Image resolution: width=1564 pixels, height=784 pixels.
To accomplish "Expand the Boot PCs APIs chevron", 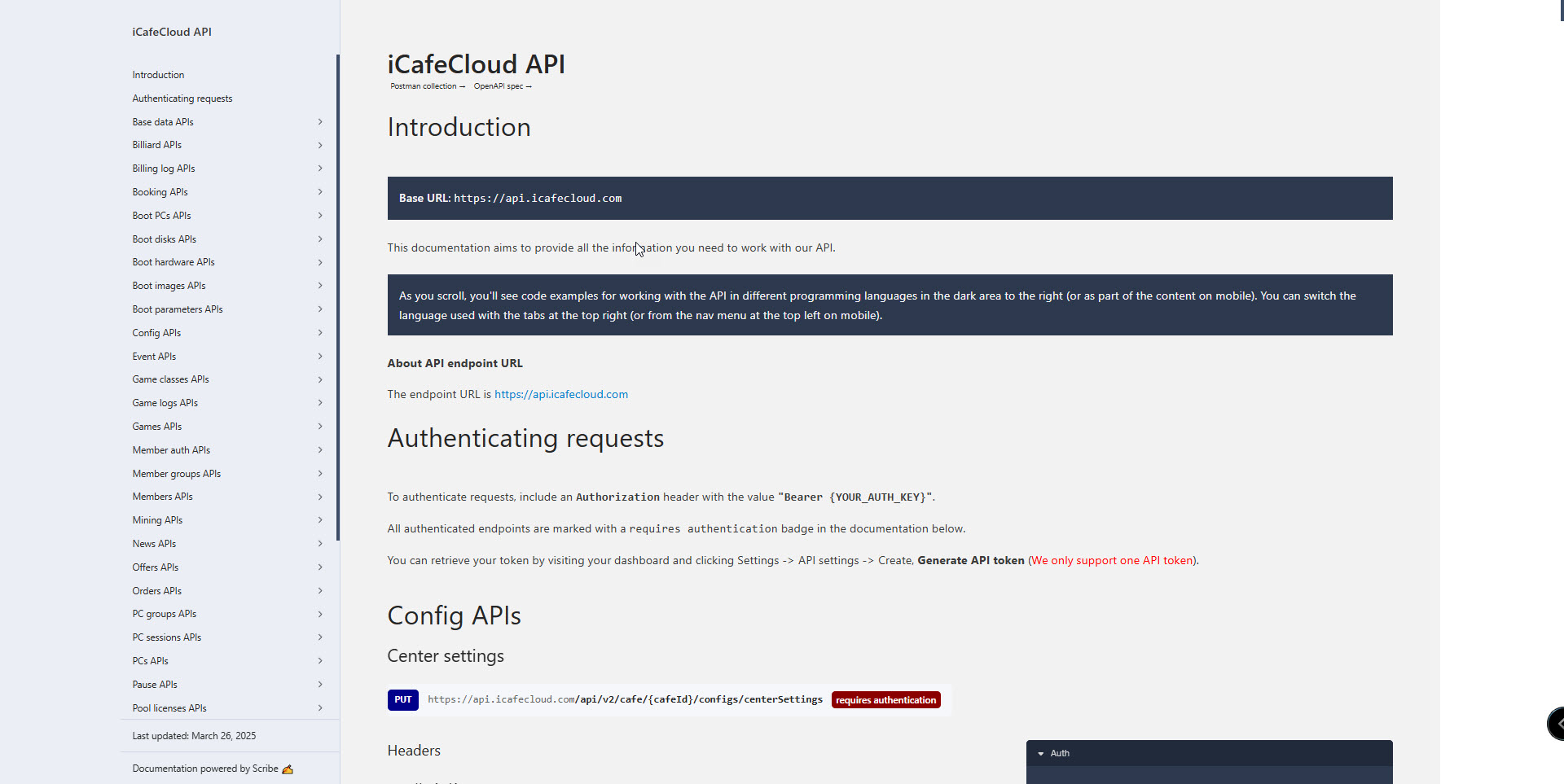I will pyautogui.click(x=320, y=216).
